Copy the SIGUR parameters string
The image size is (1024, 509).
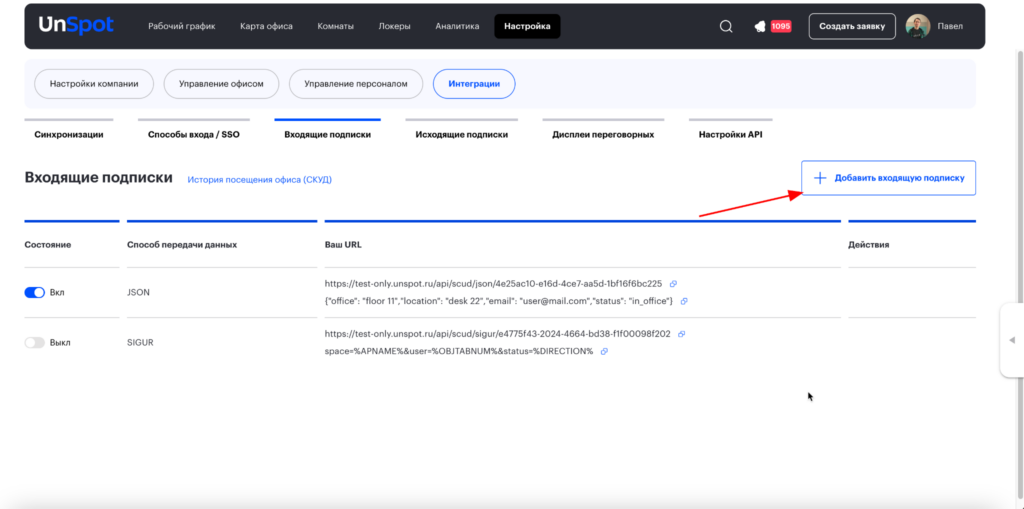click(604, 352)
